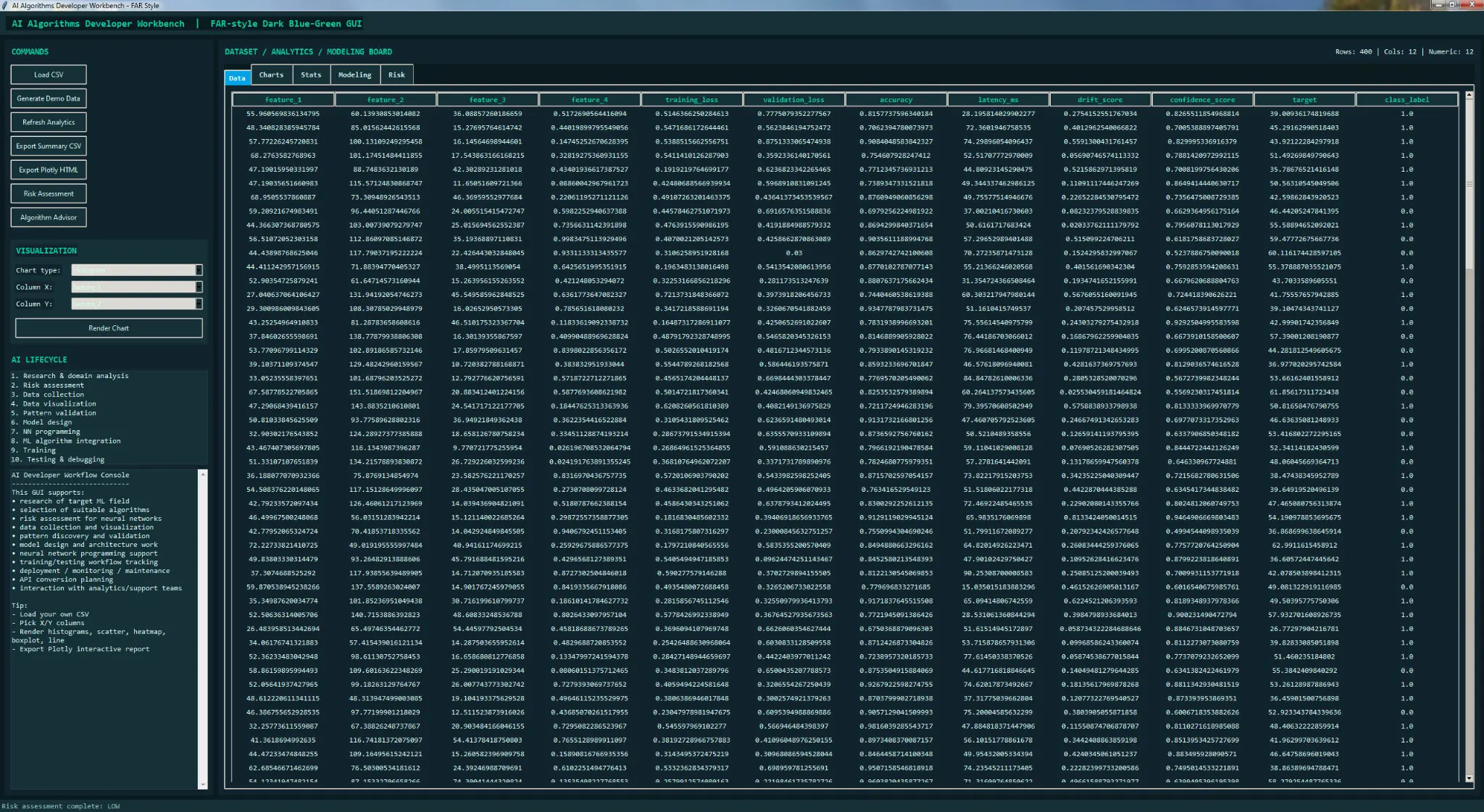The width and height of the screenshot is (1484, 812).
Task: Click the workflow console scroll-up arrow
Action: pyautogui.click(x=203, y=474)
